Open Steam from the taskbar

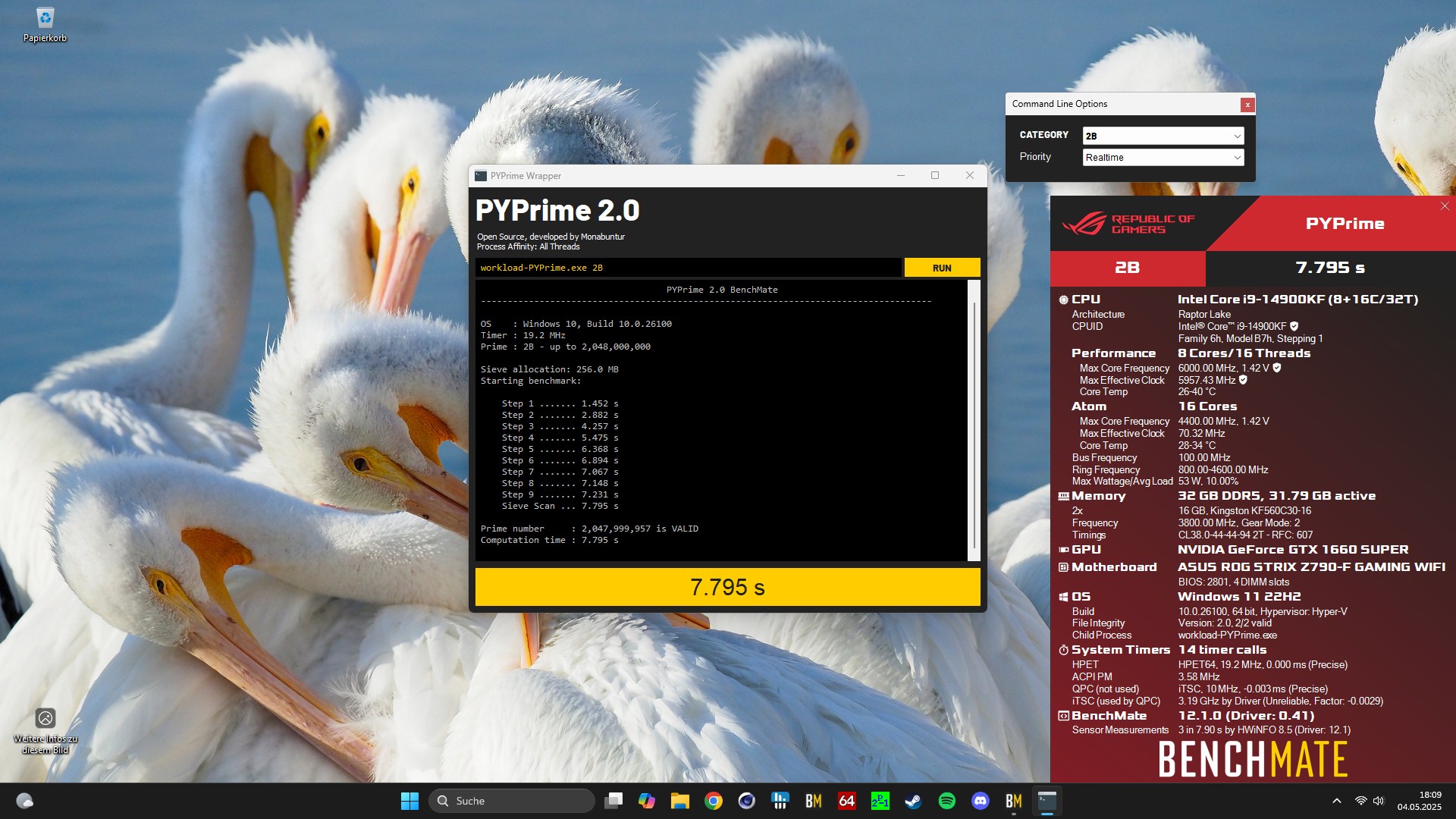[x=914, y=801]
